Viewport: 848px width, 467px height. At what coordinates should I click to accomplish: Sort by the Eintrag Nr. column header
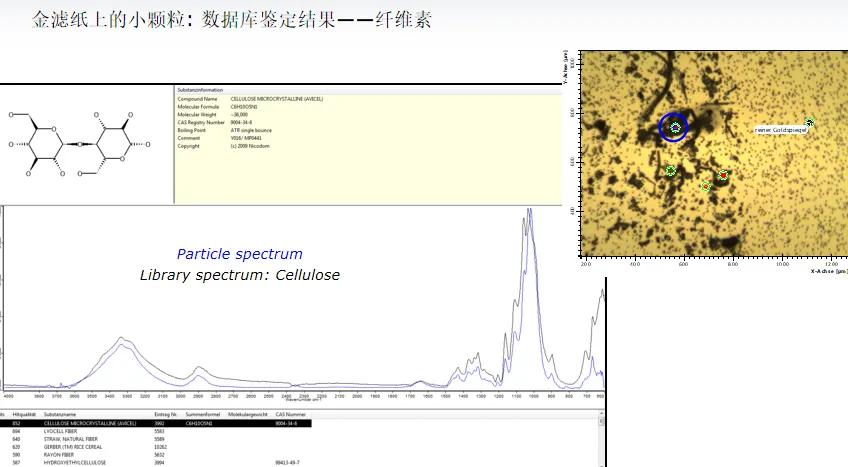point(166,415)
